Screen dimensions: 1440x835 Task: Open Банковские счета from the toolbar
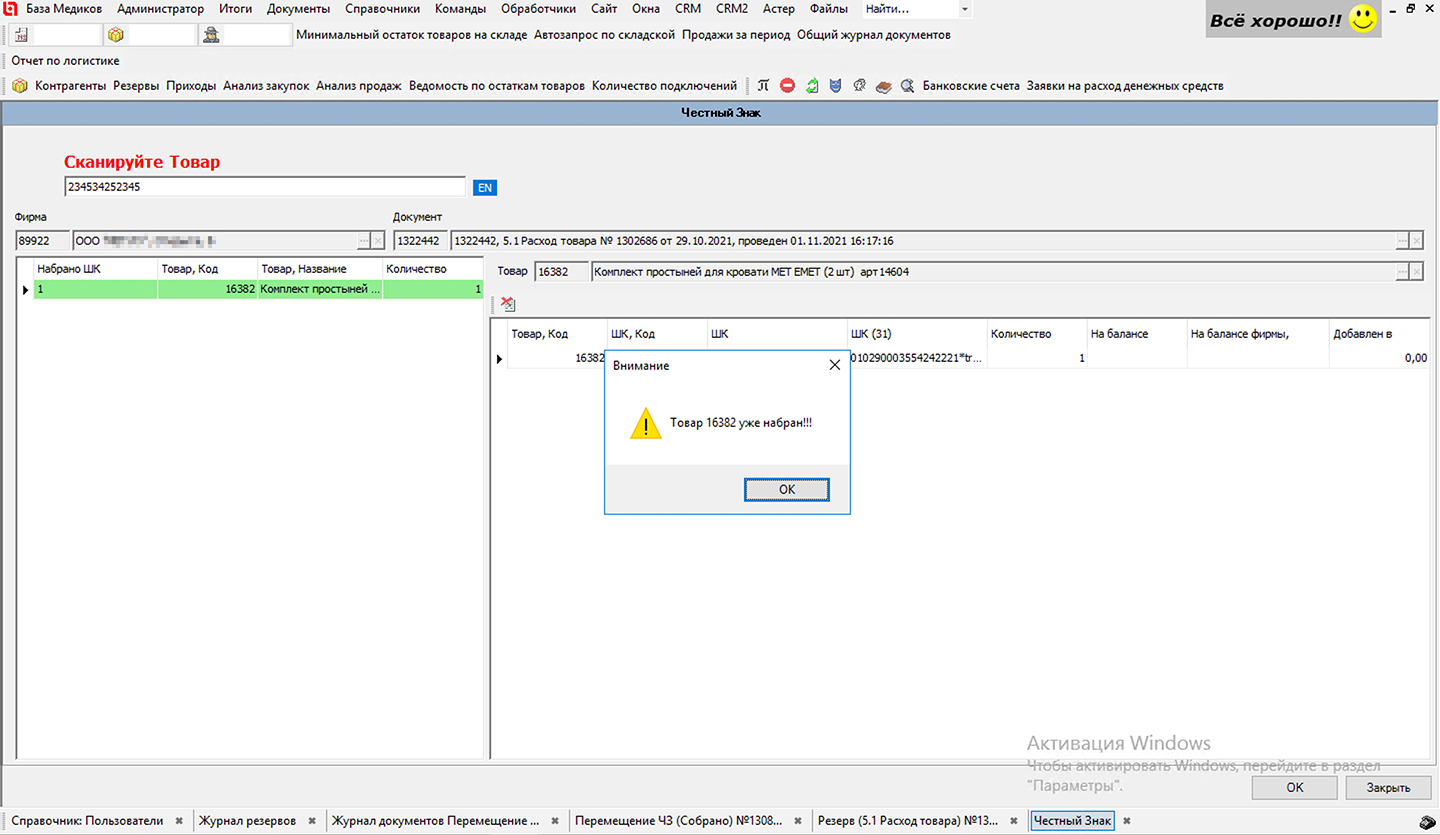[x=970, y=86]
